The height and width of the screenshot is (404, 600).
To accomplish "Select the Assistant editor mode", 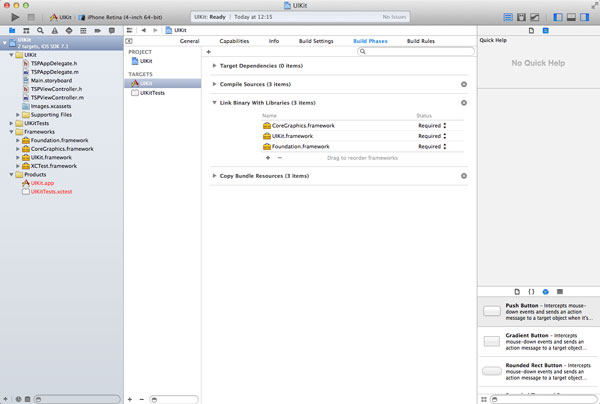I will [521, 17].
